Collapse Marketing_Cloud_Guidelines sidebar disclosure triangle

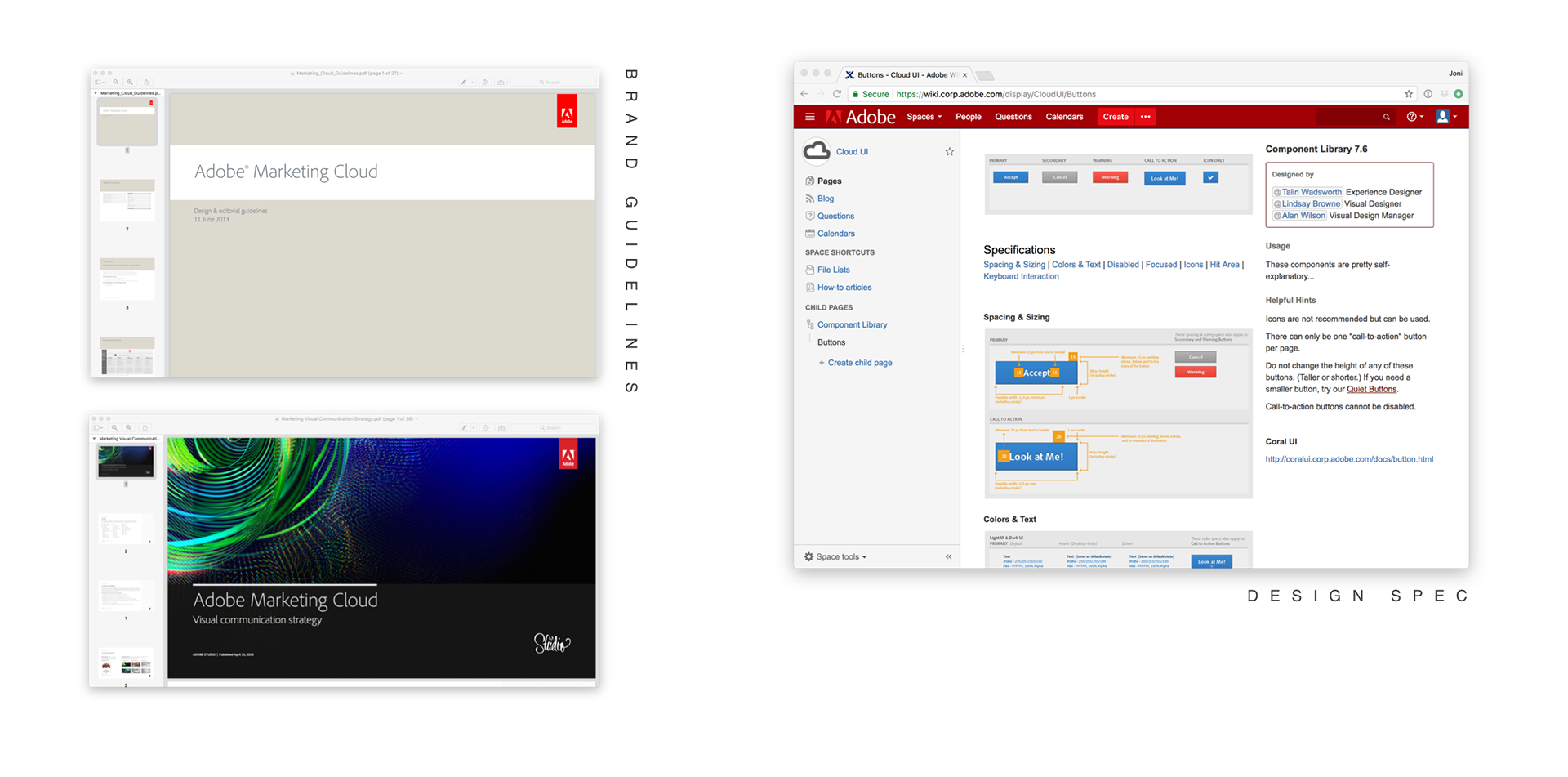coord(96,93)
